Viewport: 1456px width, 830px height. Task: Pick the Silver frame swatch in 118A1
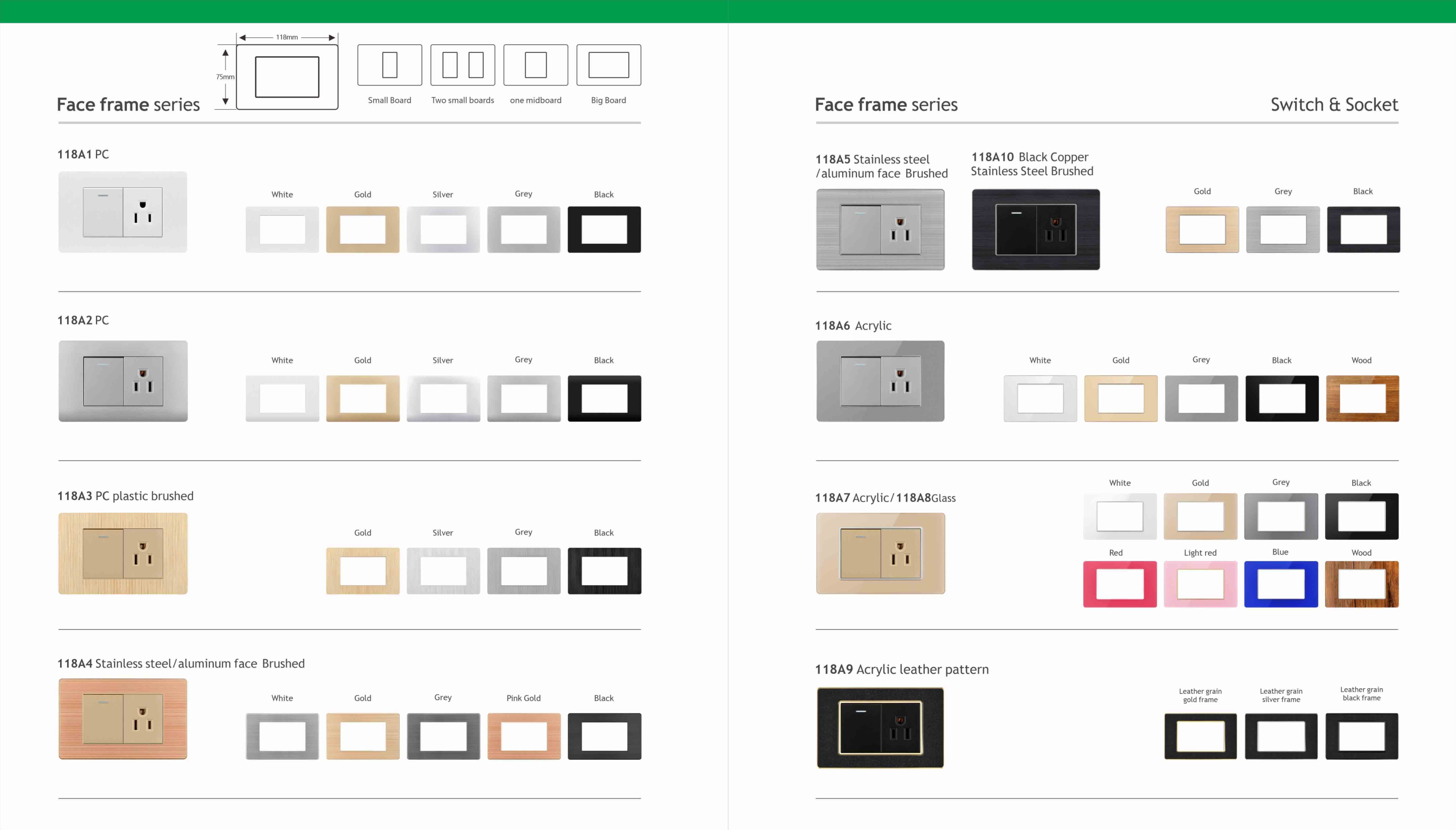[443, 229]
